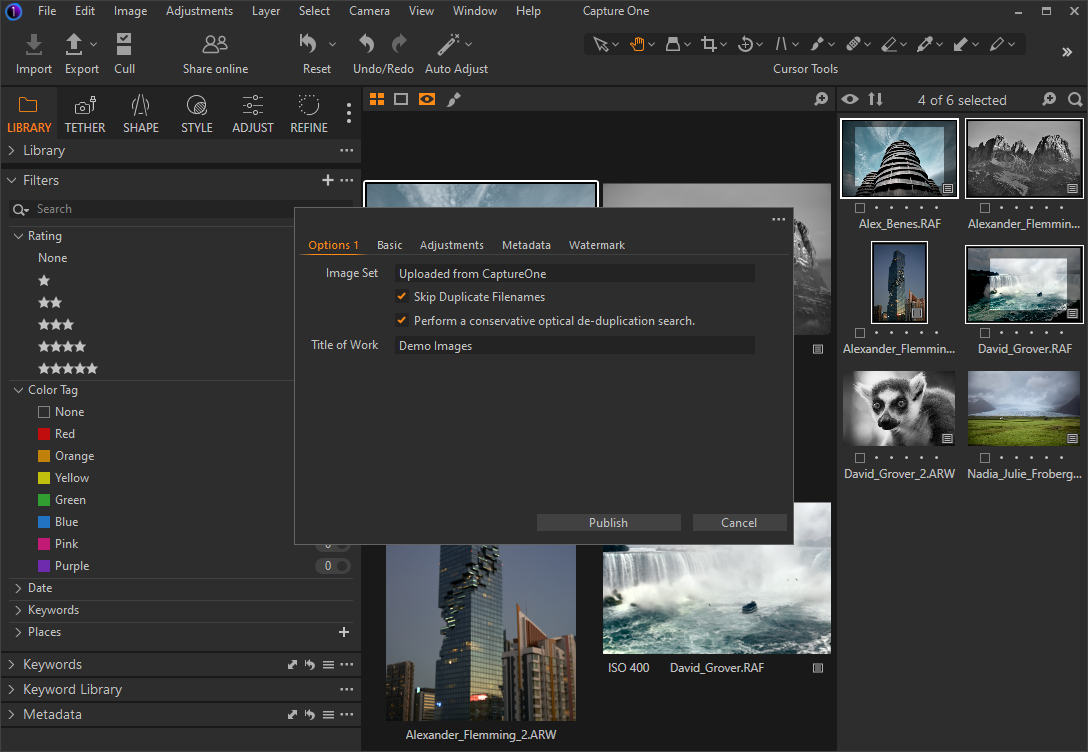This screenshot has width=1088, height=752.
Task: Click the Auto Adjust magic wand
Action: coord(448,45)
